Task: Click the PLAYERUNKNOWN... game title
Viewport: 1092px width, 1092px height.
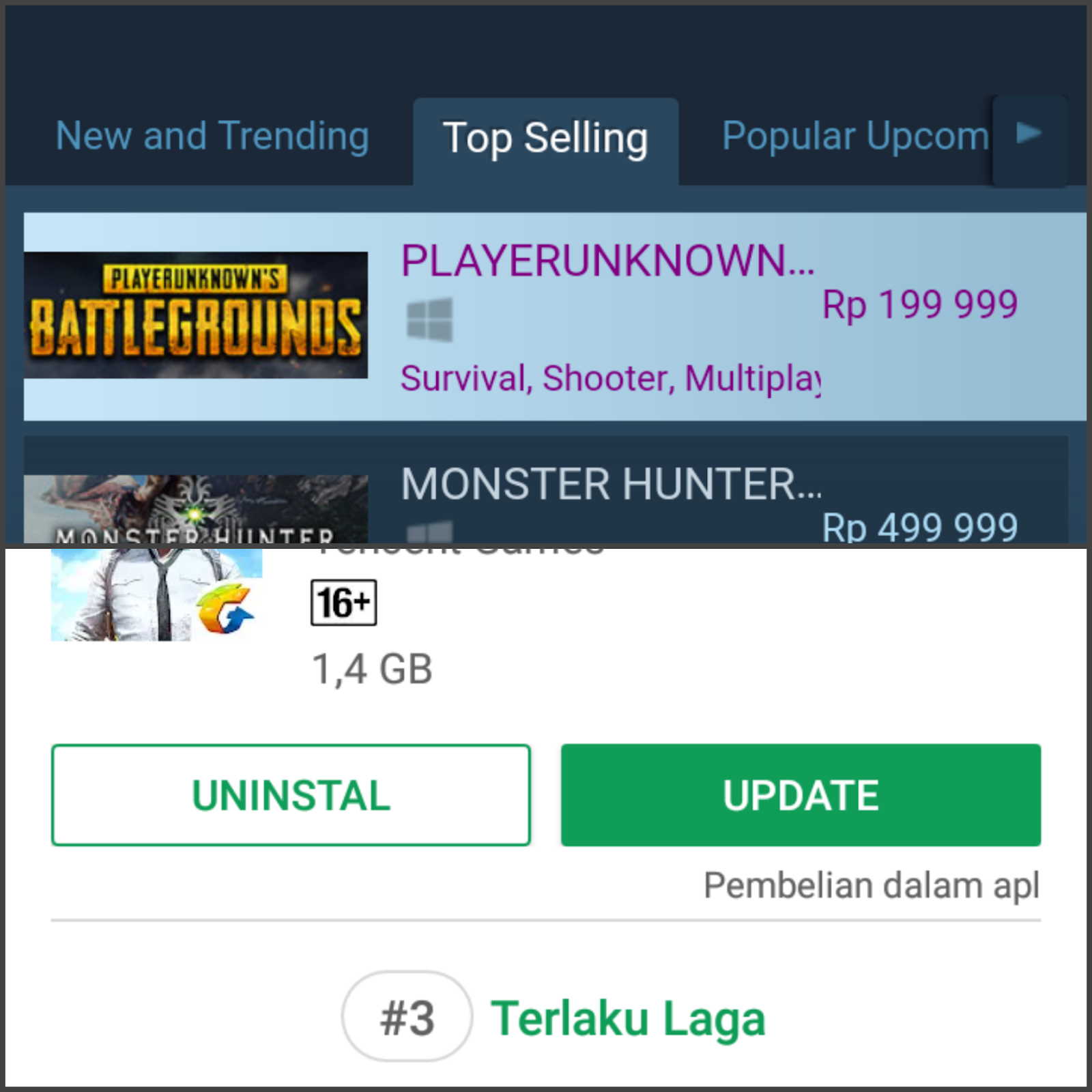Action: coord(607,260)
